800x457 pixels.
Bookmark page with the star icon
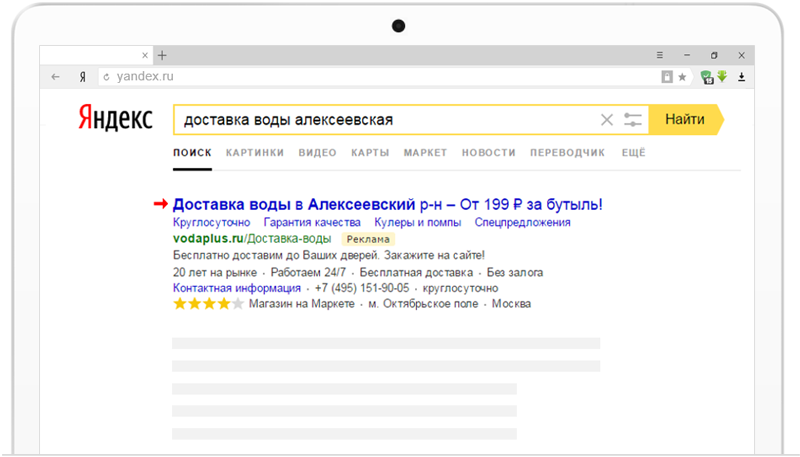point(682,77)
